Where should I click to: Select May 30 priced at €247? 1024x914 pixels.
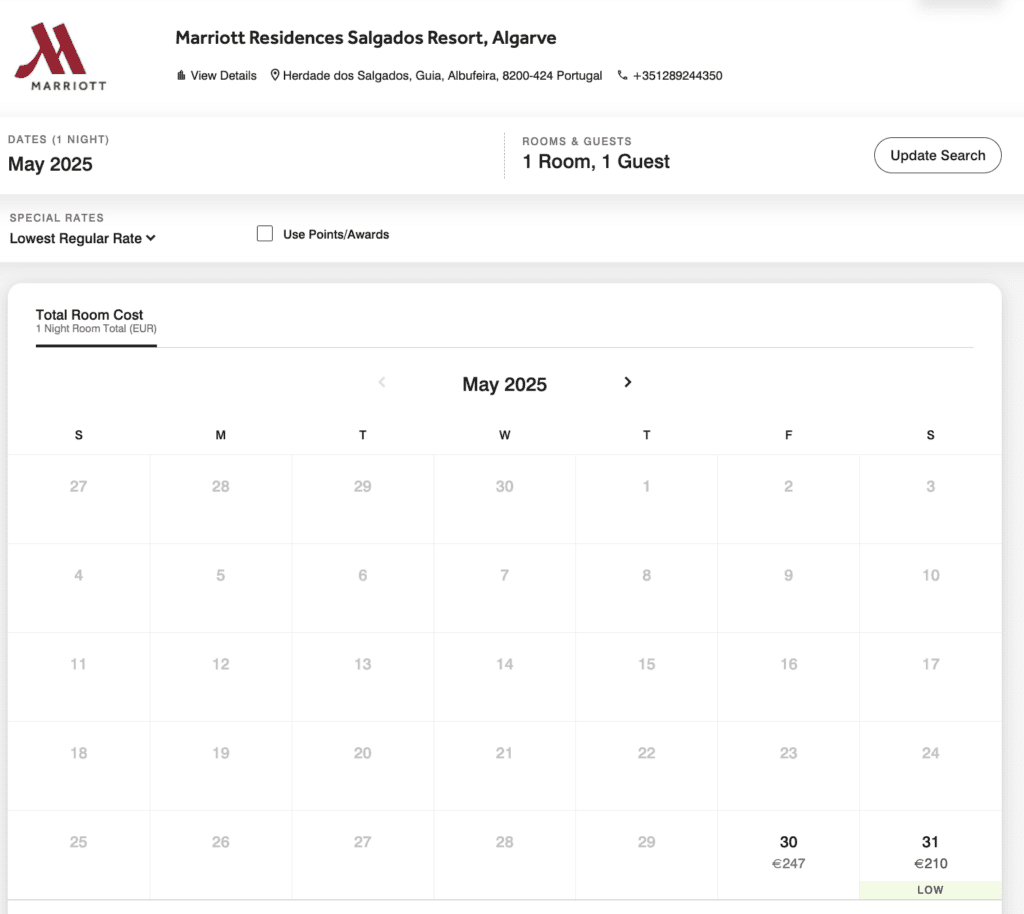click(788, 852)
